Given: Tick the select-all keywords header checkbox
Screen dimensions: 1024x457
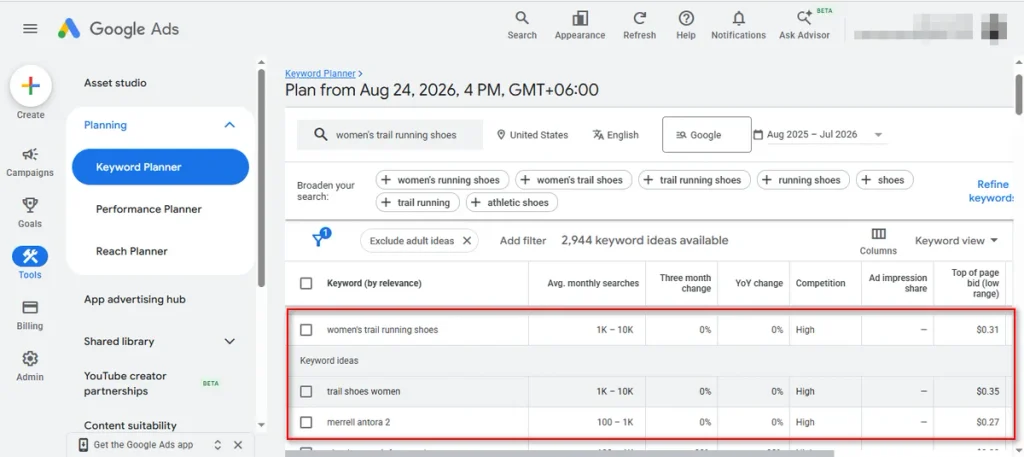Looking at the screenshot, I should point(306,283).
